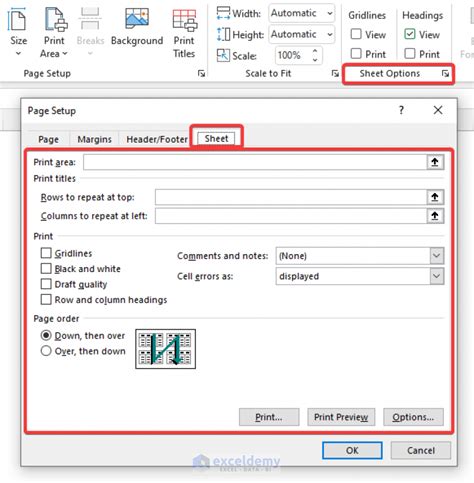Select Over, then down page order
Viewport: 474px width, 483px height.
coord(46,351)
